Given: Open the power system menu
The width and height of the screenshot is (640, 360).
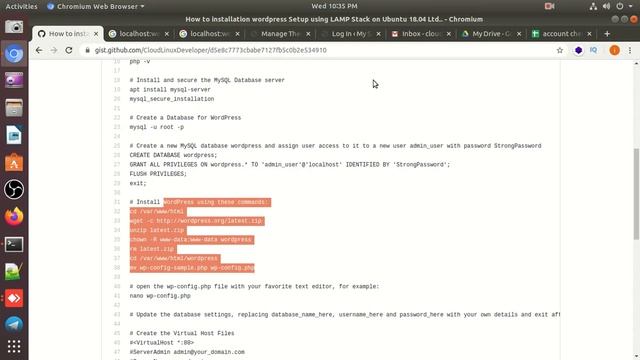Looking at the screenshot, I should [620, 6].
